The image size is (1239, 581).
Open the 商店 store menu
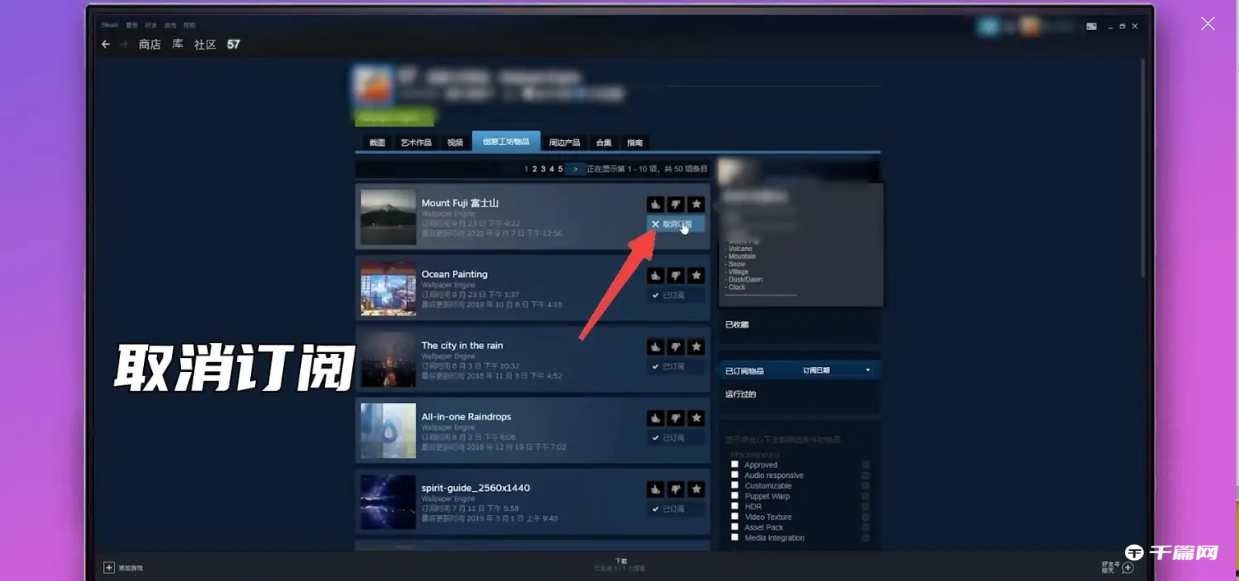coord(149,45)
